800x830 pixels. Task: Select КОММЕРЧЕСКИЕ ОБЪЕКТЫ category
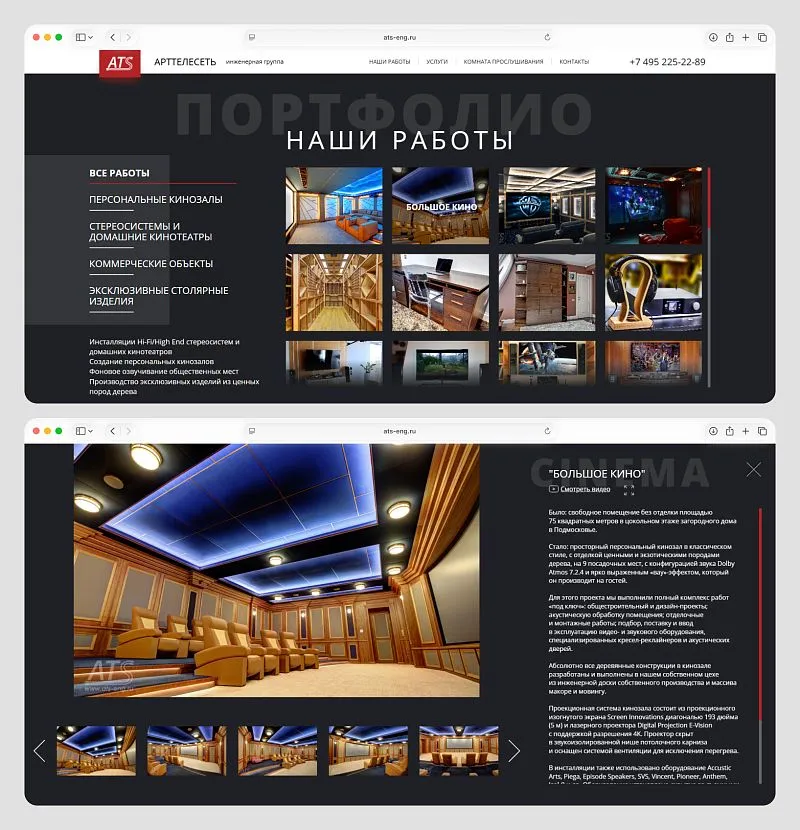point(151,264)
